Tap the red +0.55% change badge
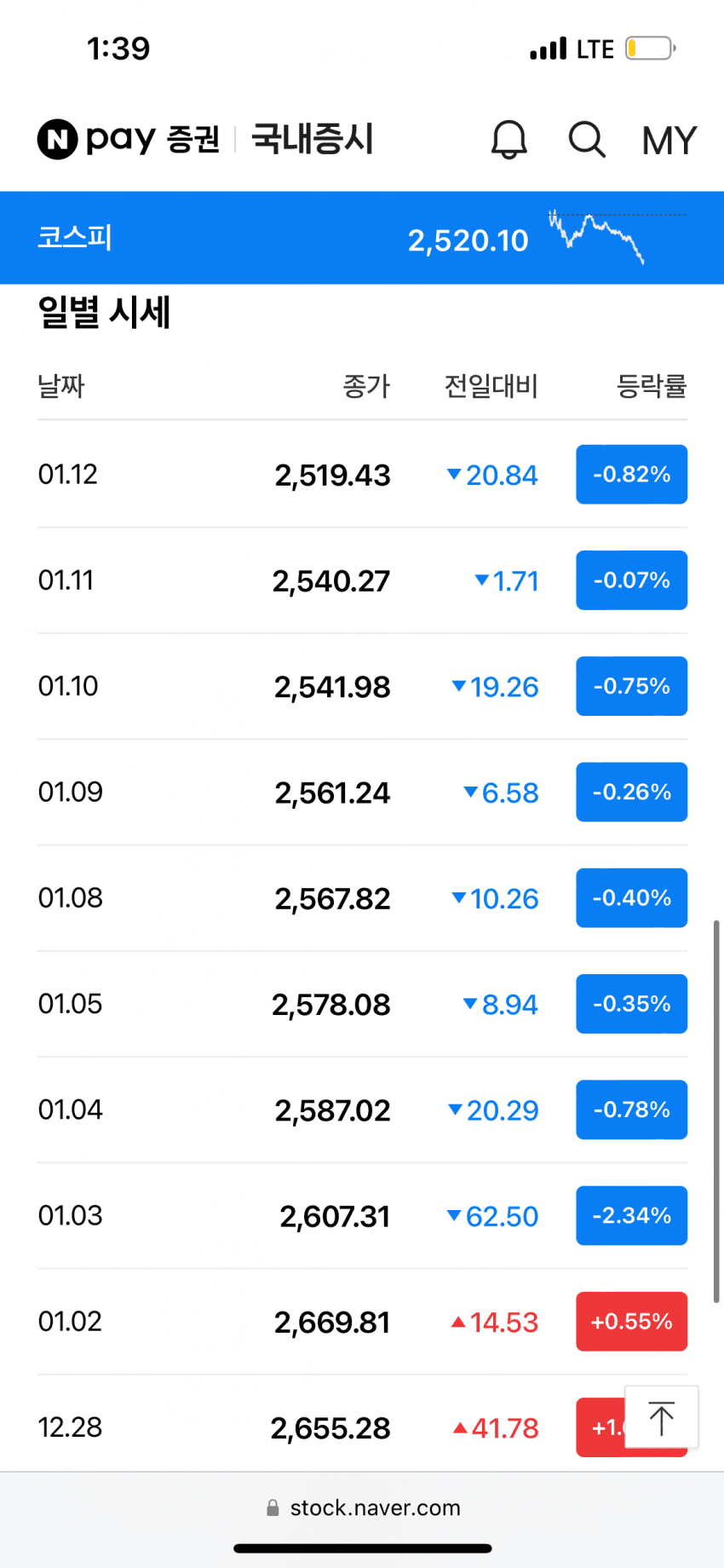724x1568 pixels. 631,1322
